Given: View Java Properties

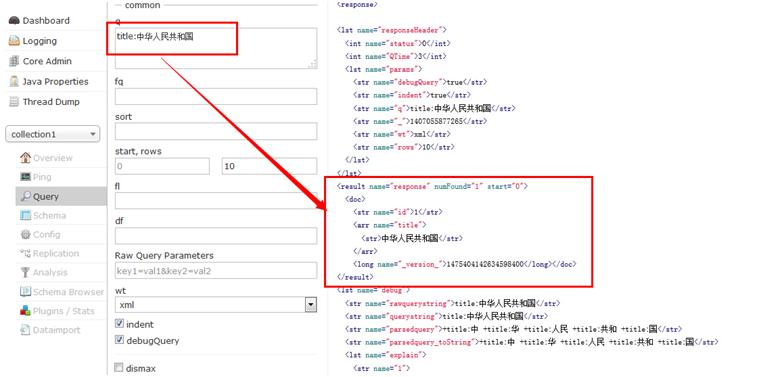Looking at the screenshot, I should [x=55, y=82].
